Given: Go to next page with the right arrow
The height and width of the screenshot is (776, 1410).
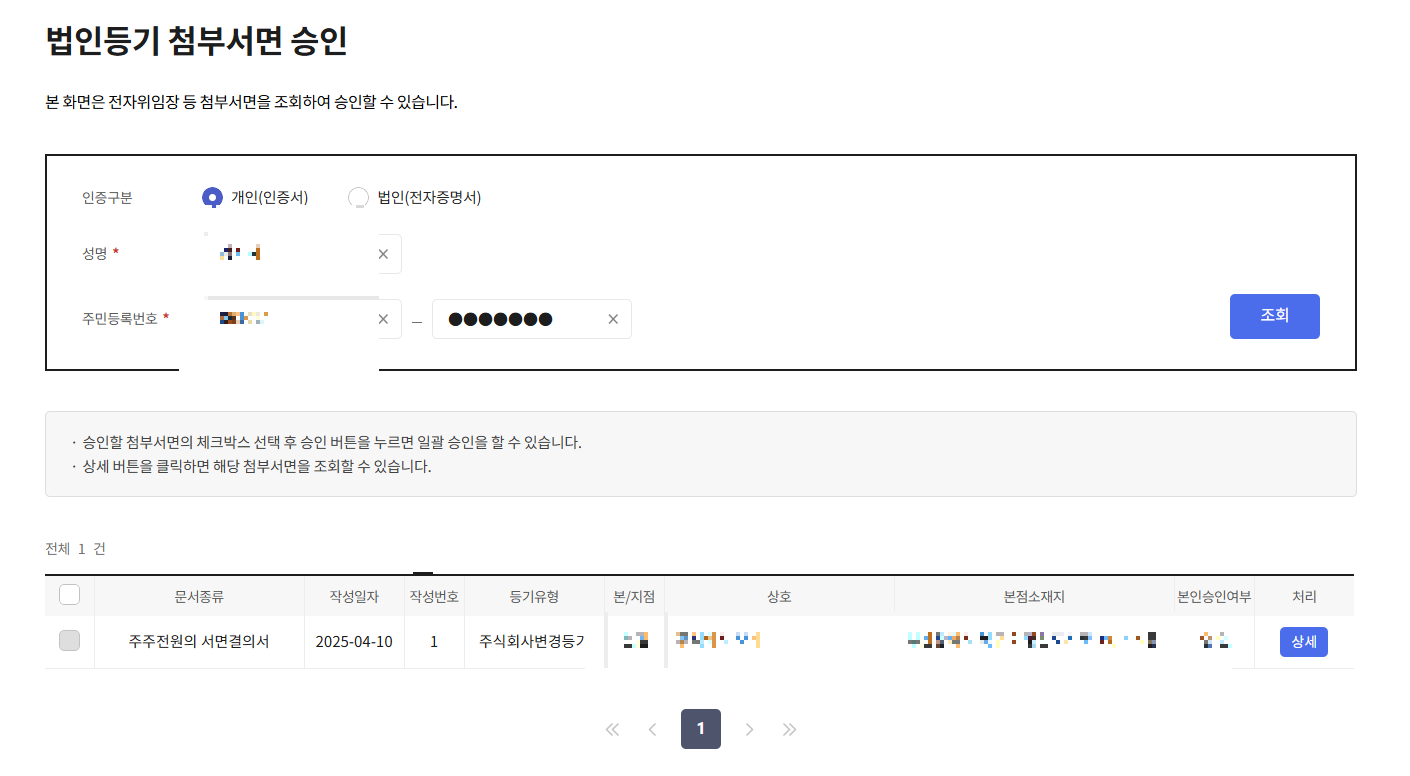Looking at the screenshot, I should coord(749,729).
